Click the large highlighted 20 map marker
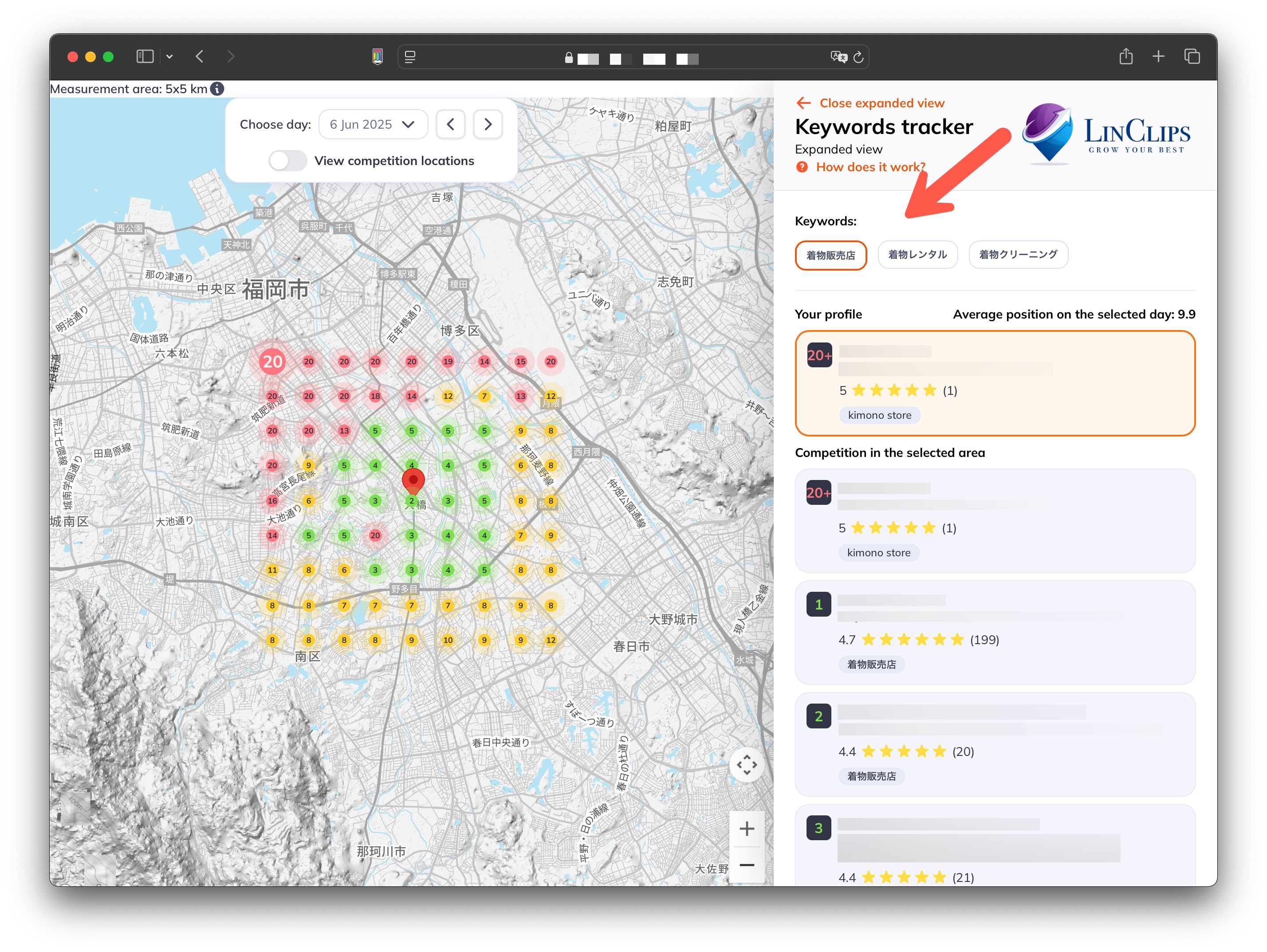The image size is (1267, 952). click(273, 362)
